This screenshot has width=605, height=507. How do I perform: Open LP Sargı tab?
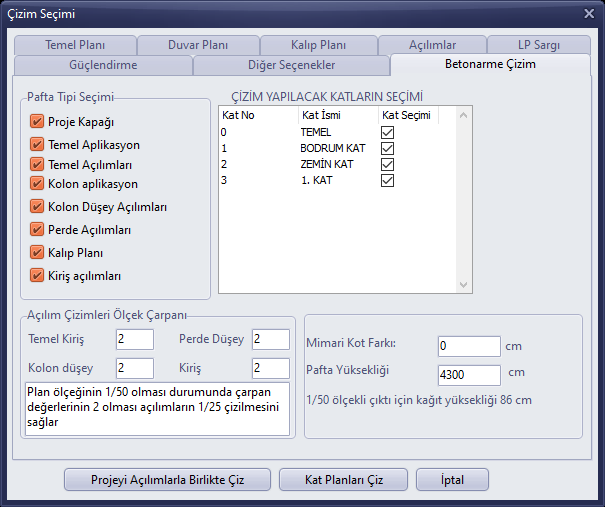point(539,45)
